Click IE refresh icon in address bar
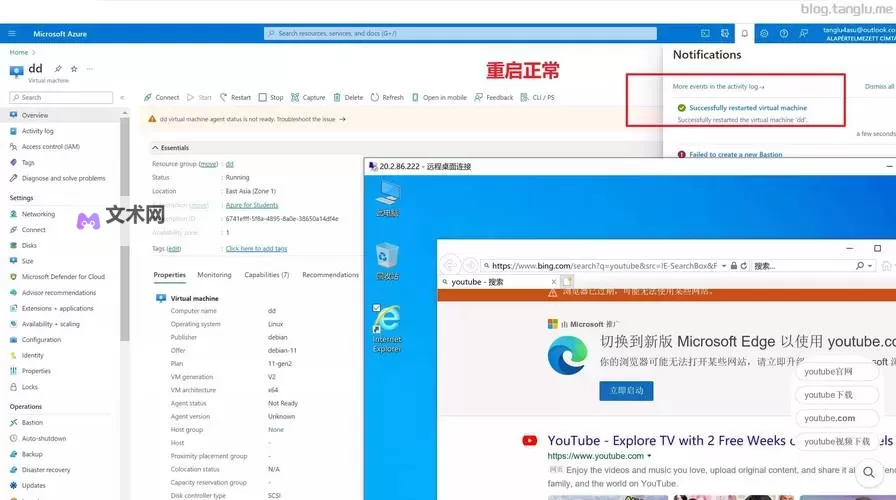896x500 pixels. point(743,266)
